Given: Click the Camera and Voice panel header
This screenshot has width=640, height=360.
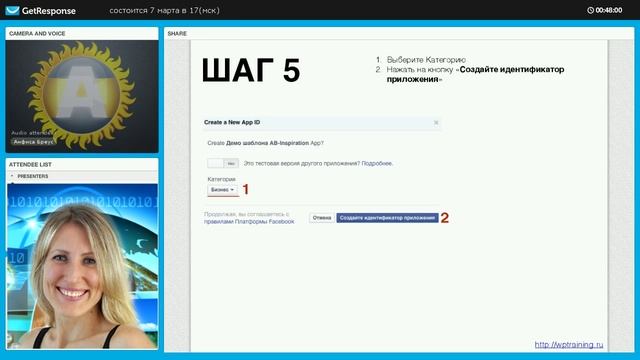Looking at the screenshot, I should point(82,33).
